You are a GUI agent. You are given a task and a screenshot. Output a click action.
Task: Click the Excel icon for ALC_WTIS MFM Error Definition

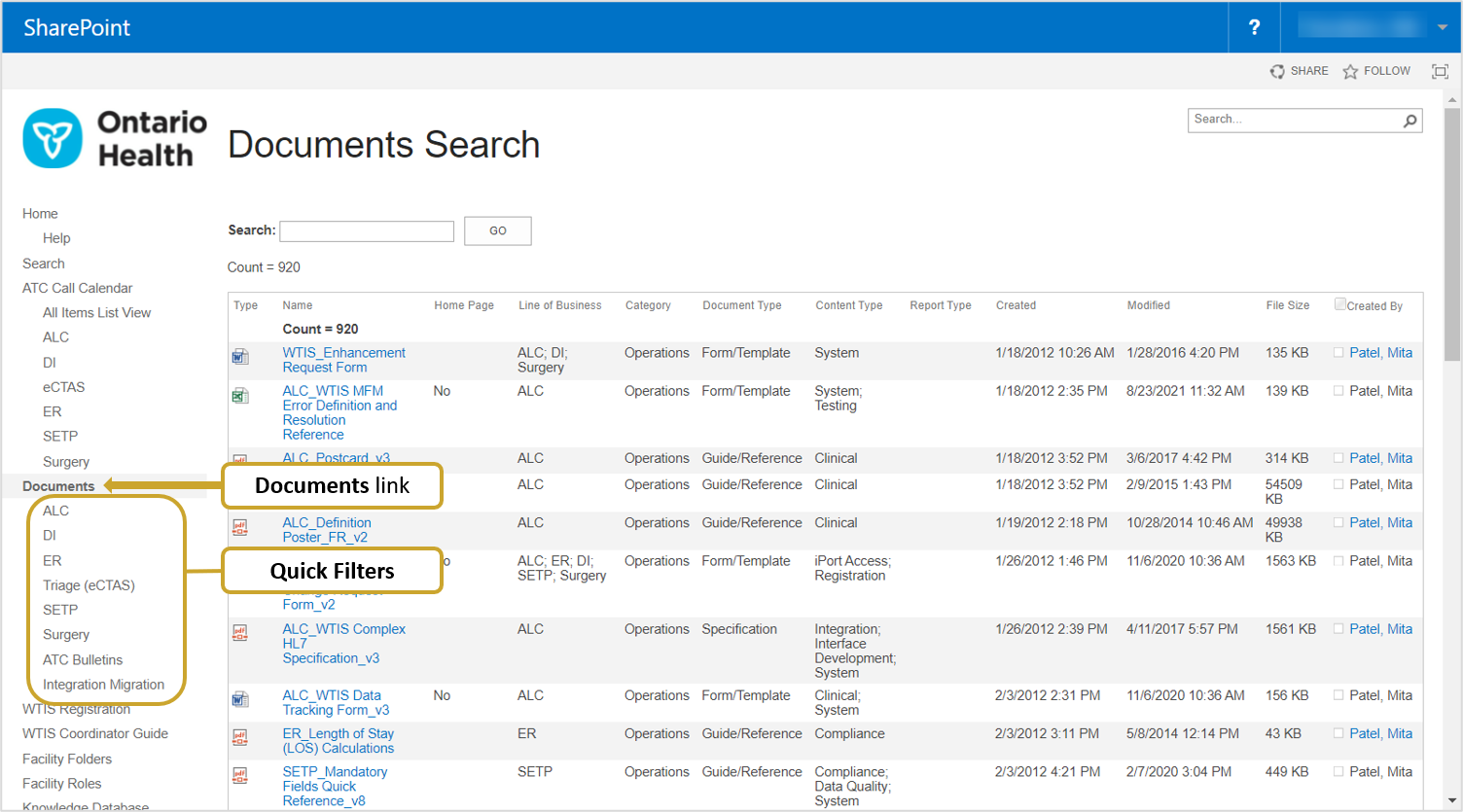(x=240, y=395)
